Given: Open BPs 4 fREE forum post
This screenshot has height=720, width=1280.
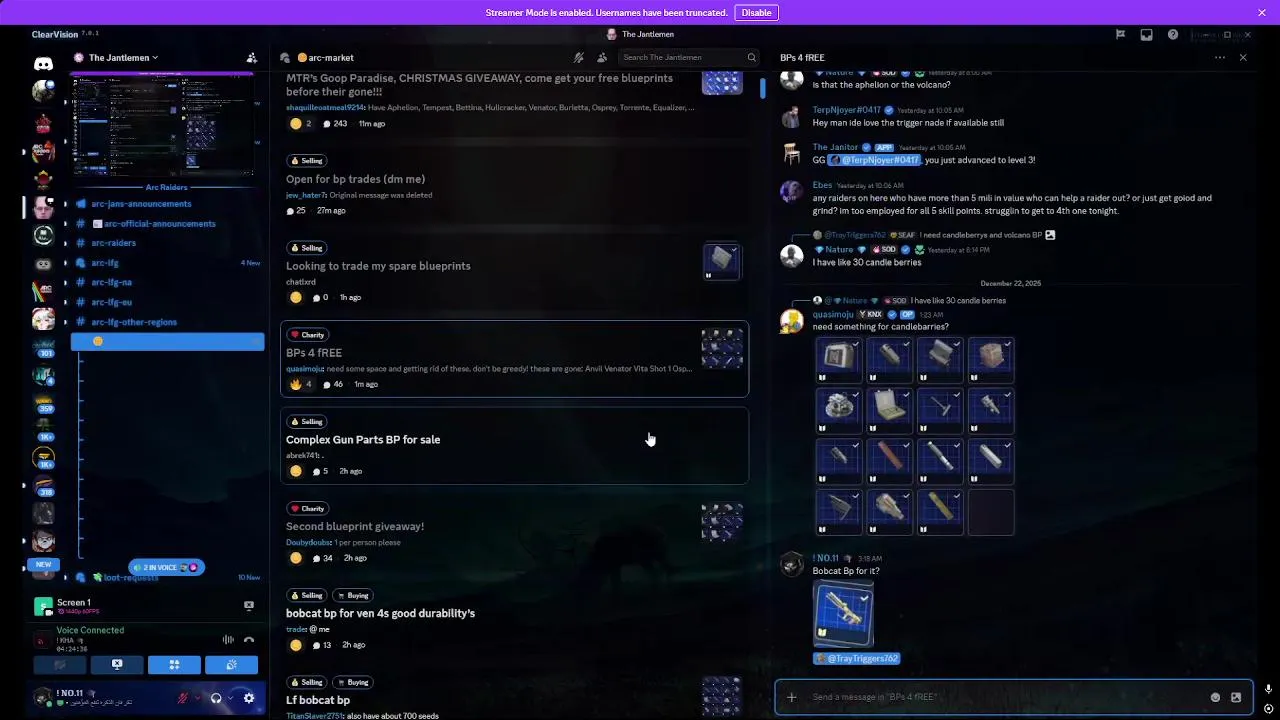Looking at the screenshot, I should 514,359.
